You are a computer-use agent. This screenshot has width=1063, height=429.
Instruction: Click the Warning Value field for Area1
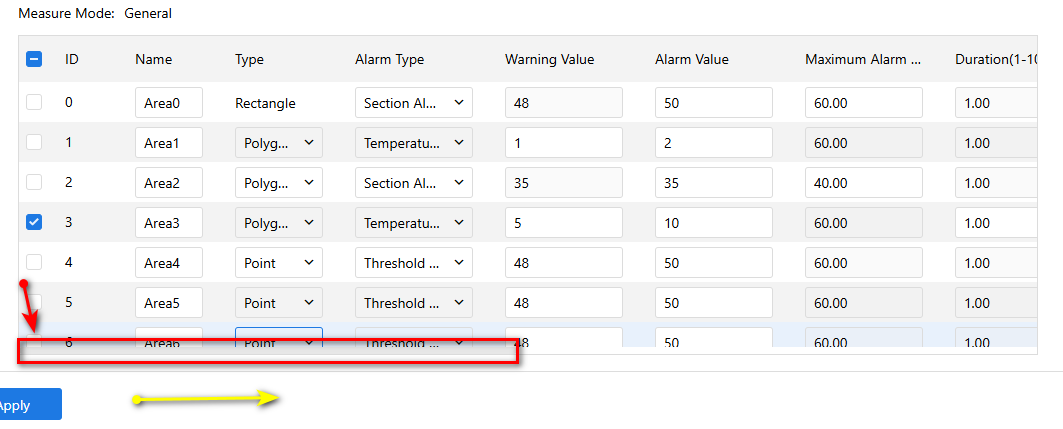(564, 143)
